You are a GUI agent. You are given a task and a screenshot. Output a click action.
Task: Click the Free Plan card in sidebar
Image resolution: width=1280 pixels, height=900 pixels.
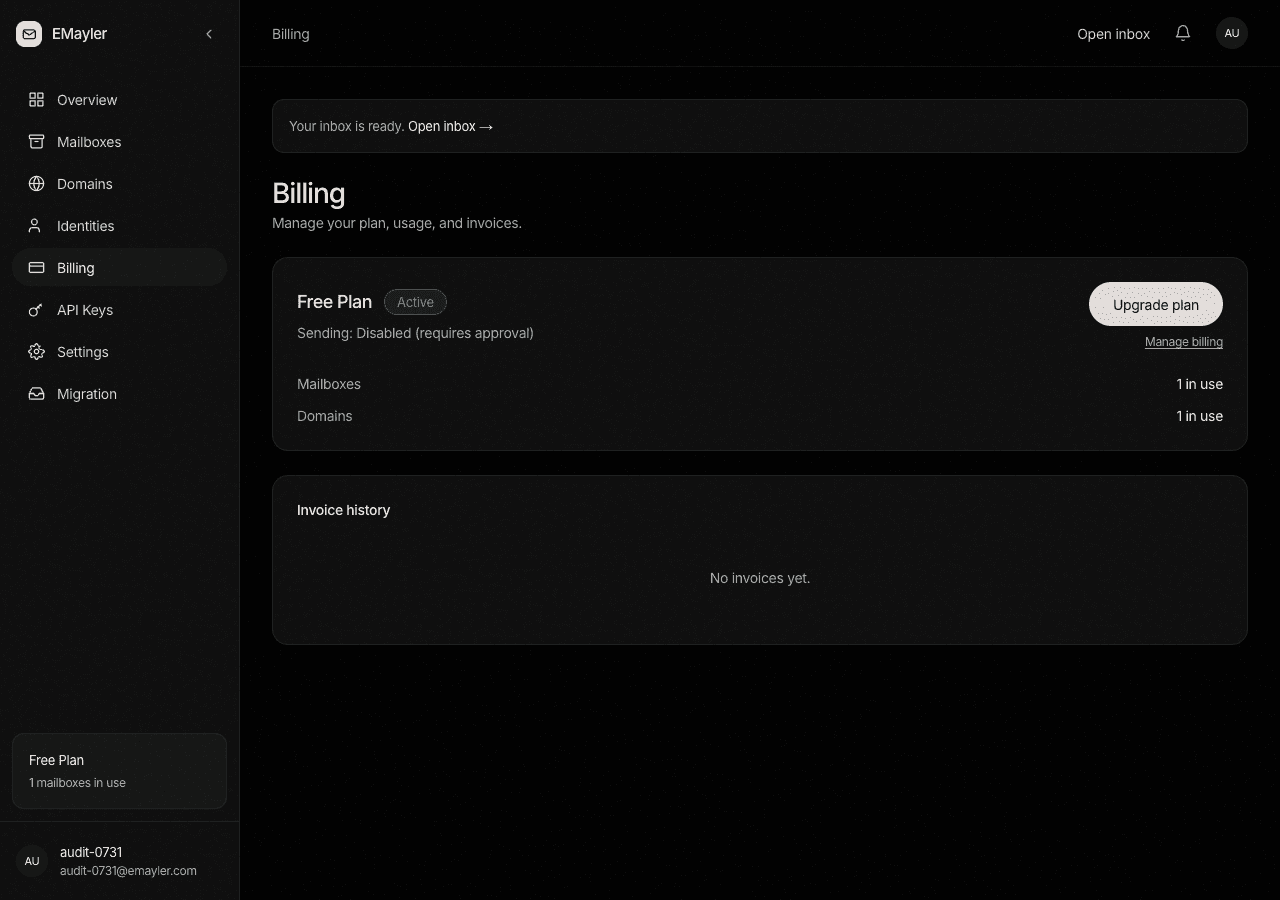click(x=119, y=771)
